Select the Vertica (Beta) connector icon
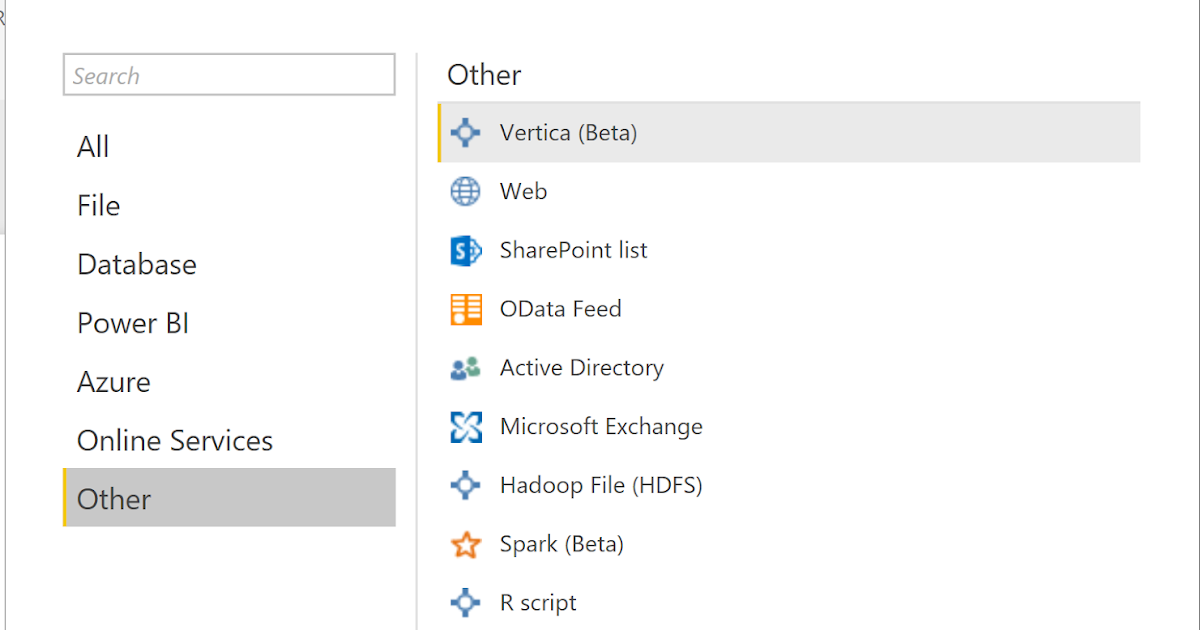 coord(465,132)
